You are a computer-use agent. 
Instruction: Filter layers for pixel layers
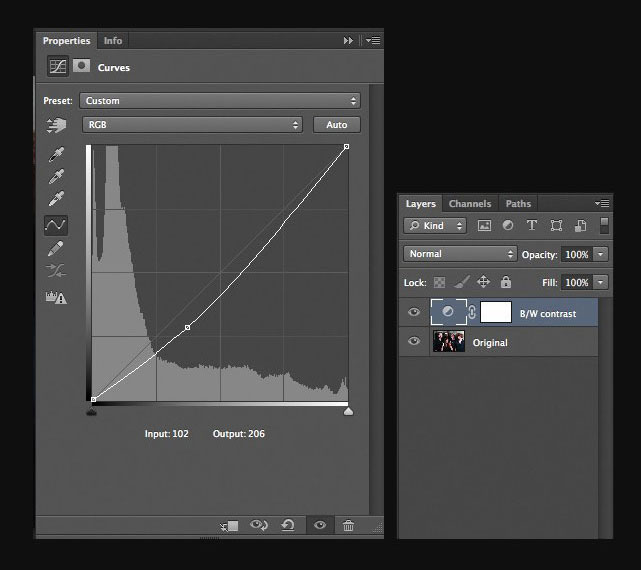pos(484,225)
